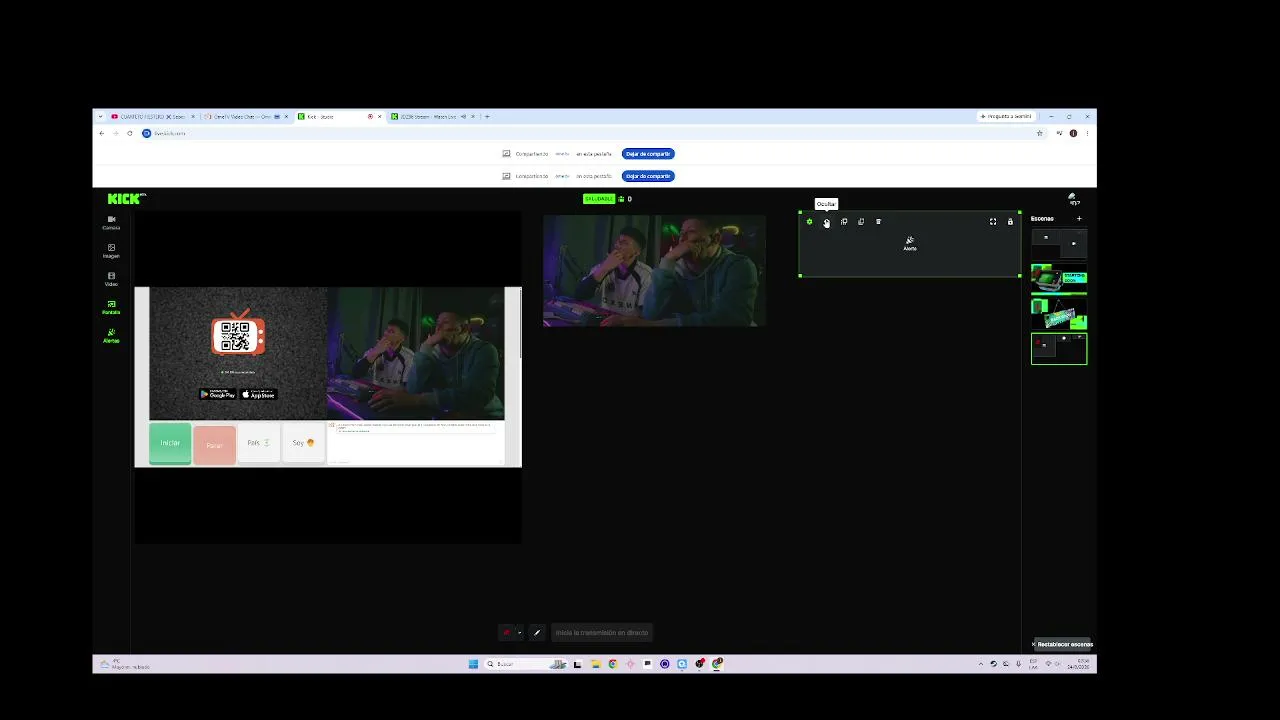Click the rocket icon at top right
This screenshot has height=720, width=1280.
pyautogui.click(x=1072, y=199)
